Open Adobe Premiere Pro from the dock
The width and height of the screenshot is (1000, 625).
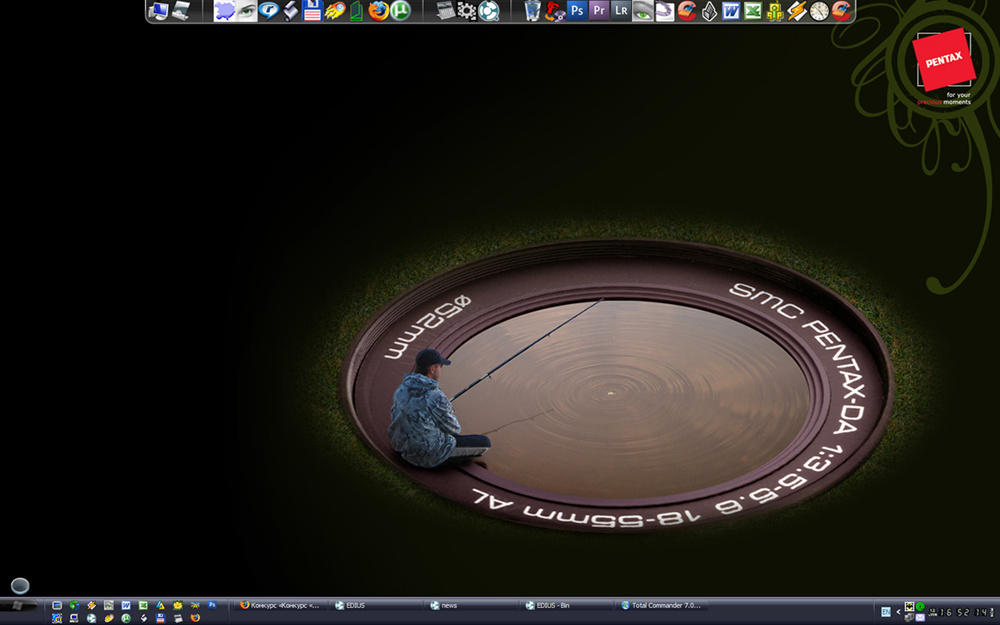(599, 11)
